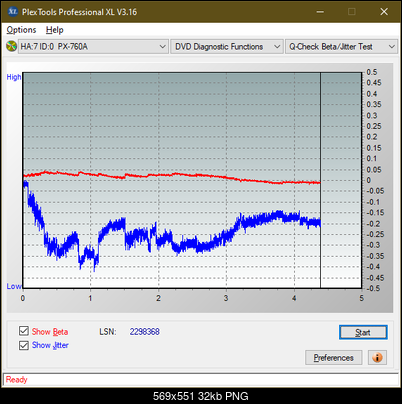
Task: Open the Help menu
Action: [x=55, y=30]
